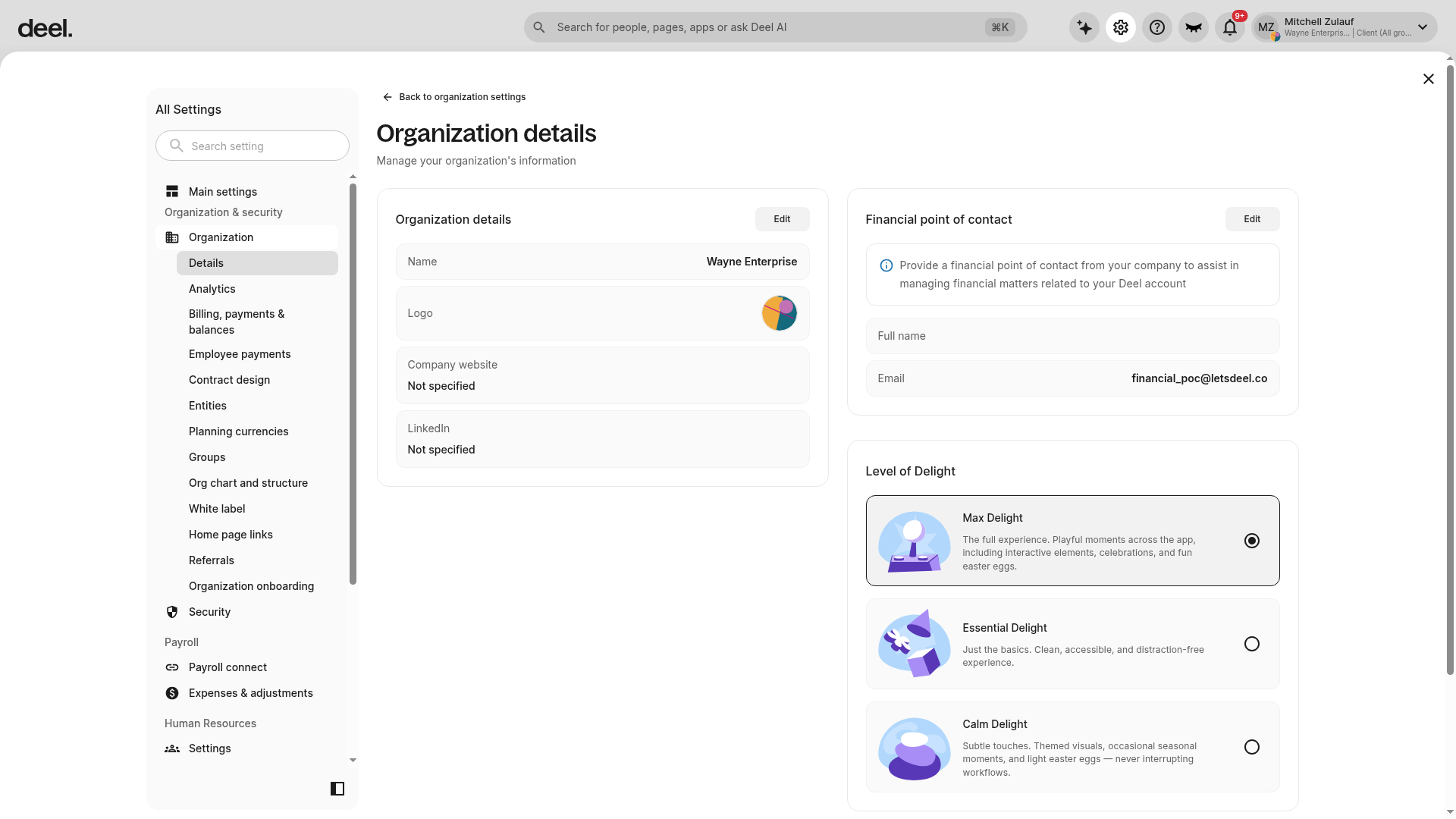Click the Company website row
Viewport: 1456px width, 819px height.
[x=602, y=375]
